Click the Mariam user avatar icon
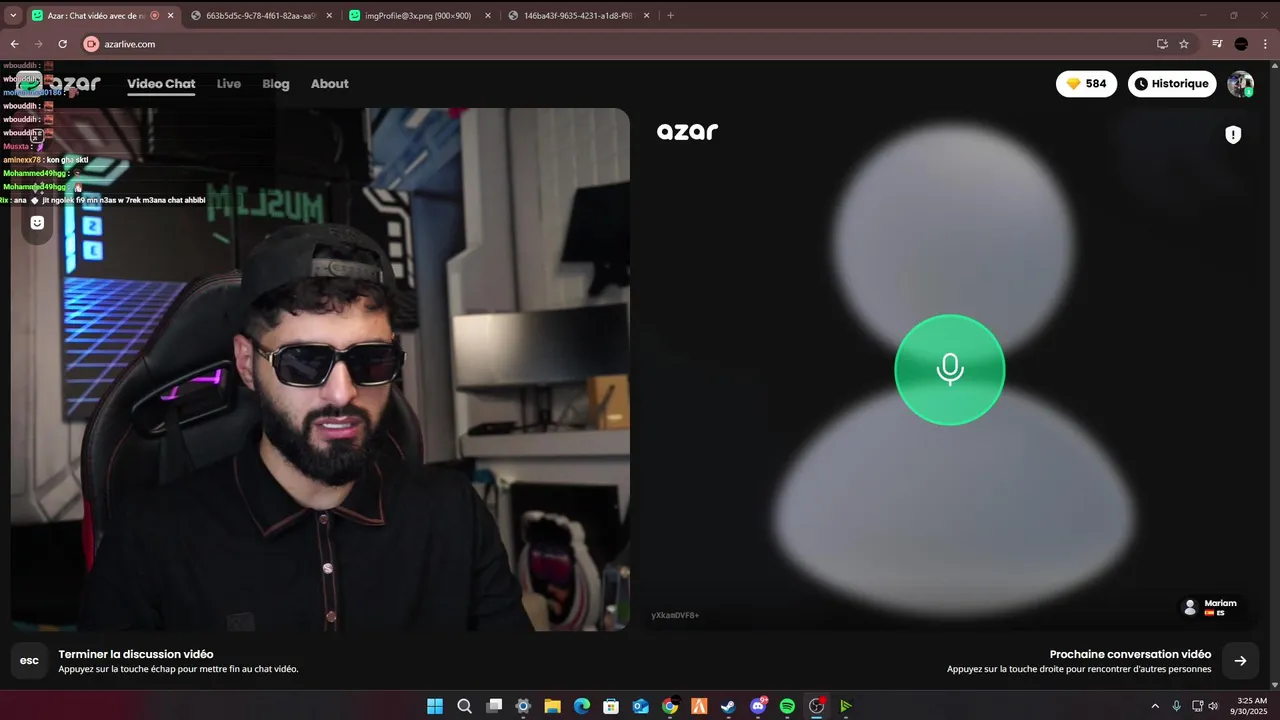 1190,607
